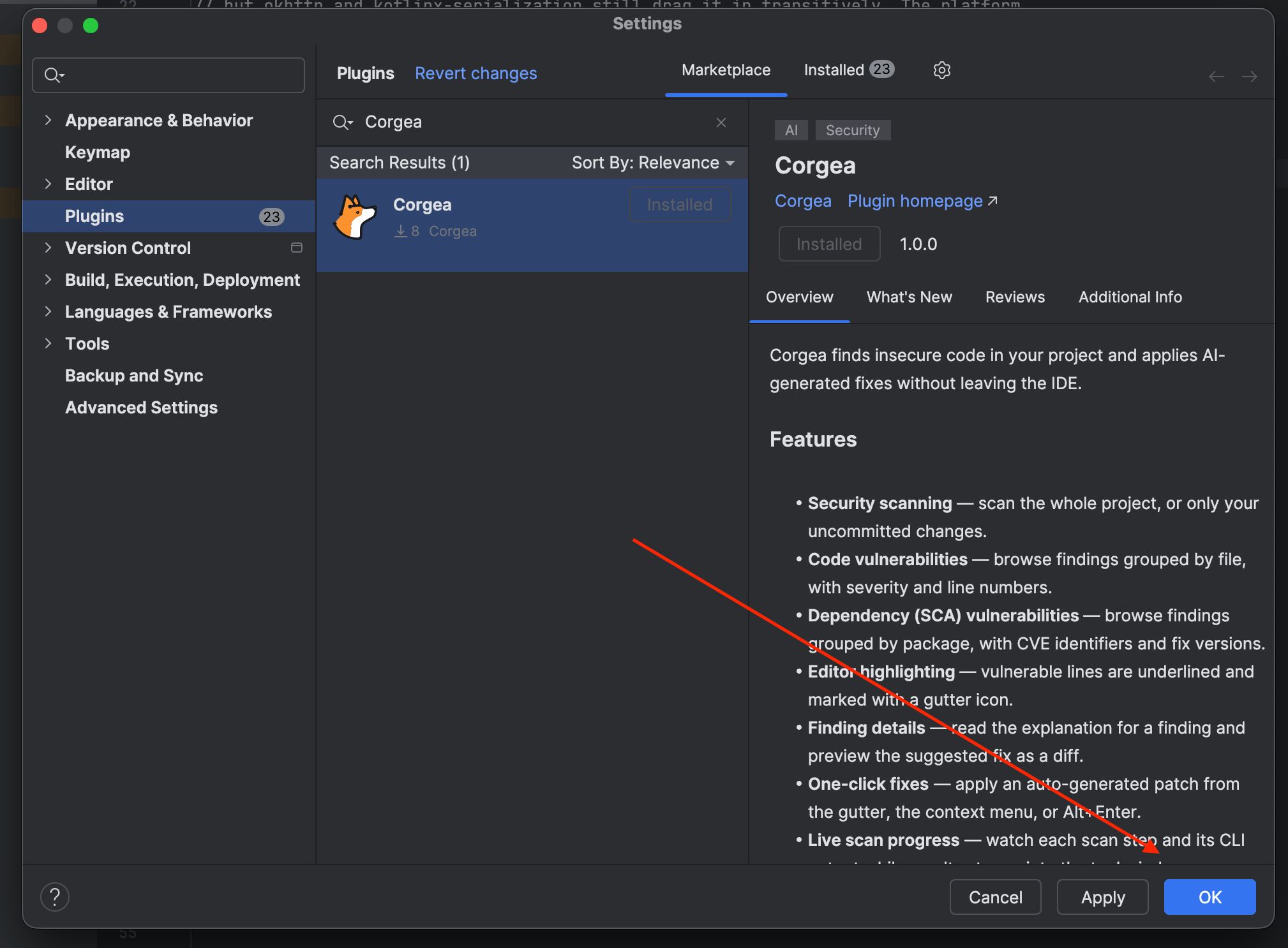Click the Search Results (1) header
This screenshot has height=948, width=1288.
click(x=400, y=163)
